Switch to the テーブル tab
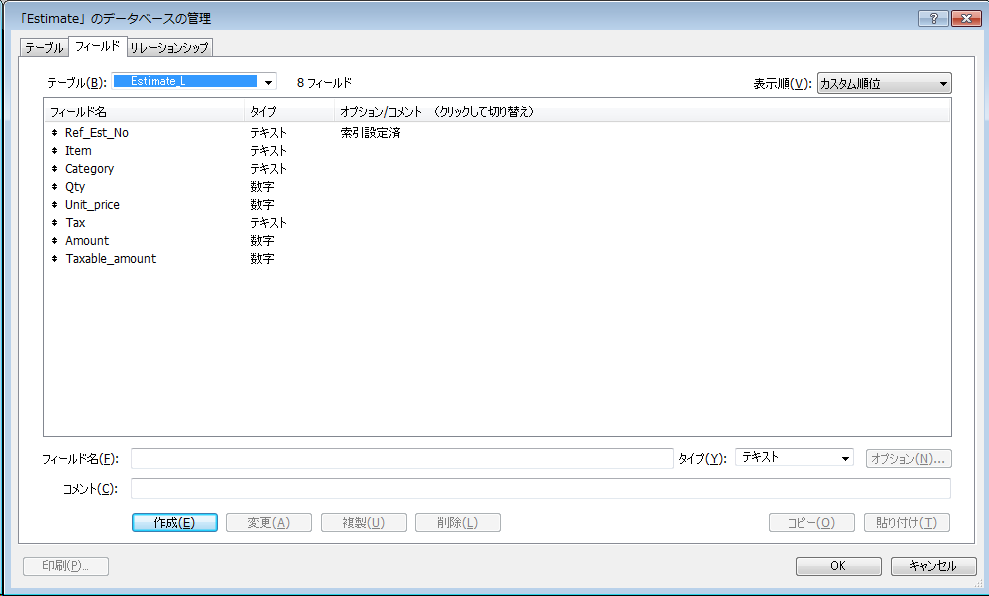 click(43, 46)
